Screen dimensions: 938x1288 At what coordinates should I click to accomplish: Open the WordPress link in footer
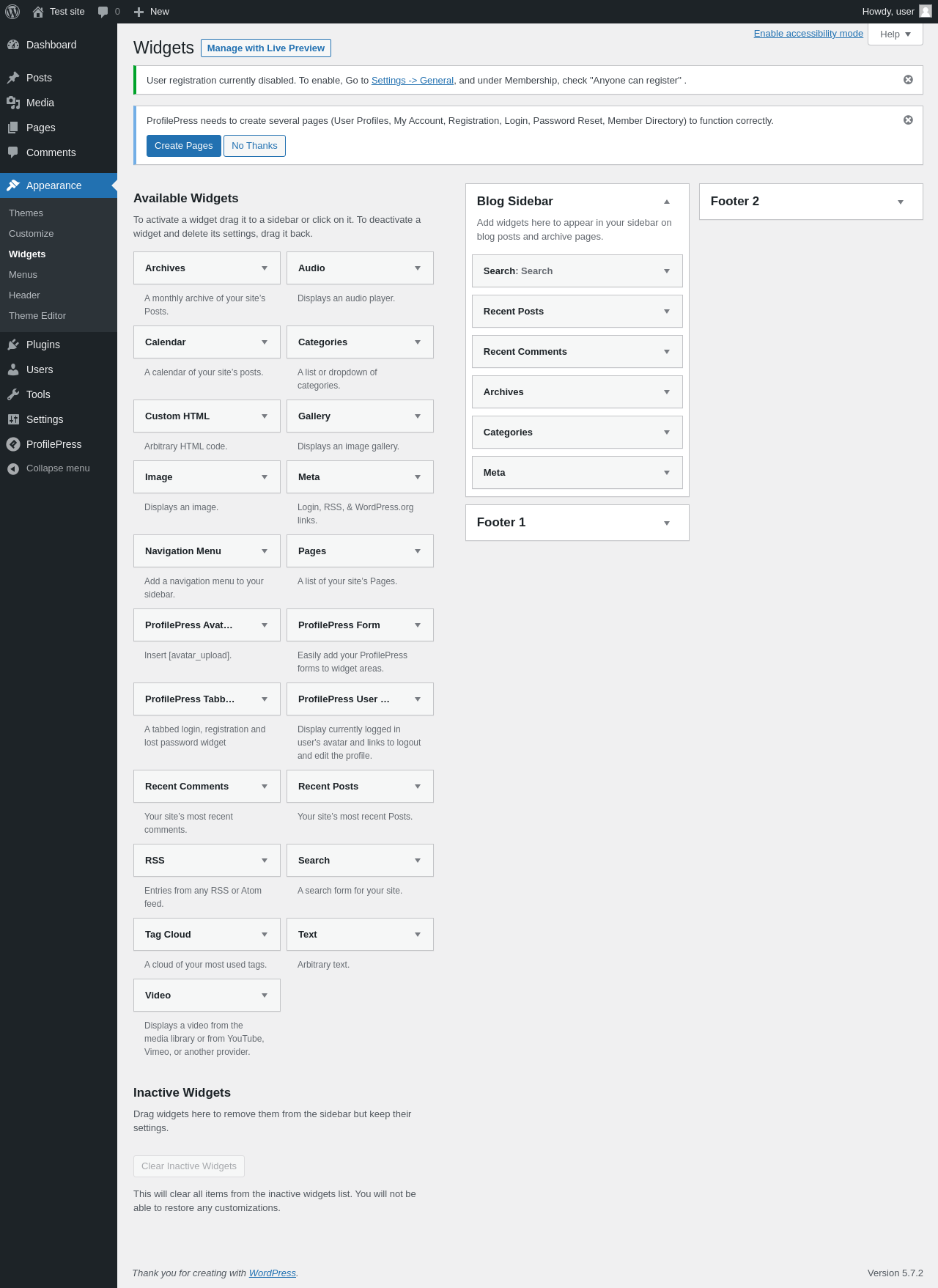(x=273, y=1273)
